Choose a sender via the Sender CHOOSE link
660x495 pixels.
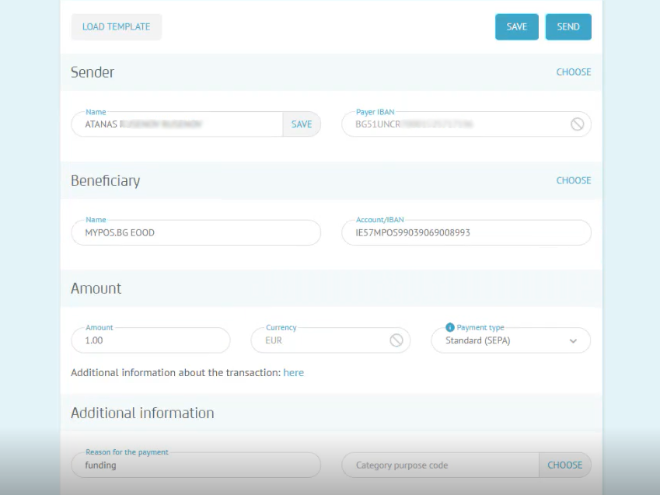[573, 72]
